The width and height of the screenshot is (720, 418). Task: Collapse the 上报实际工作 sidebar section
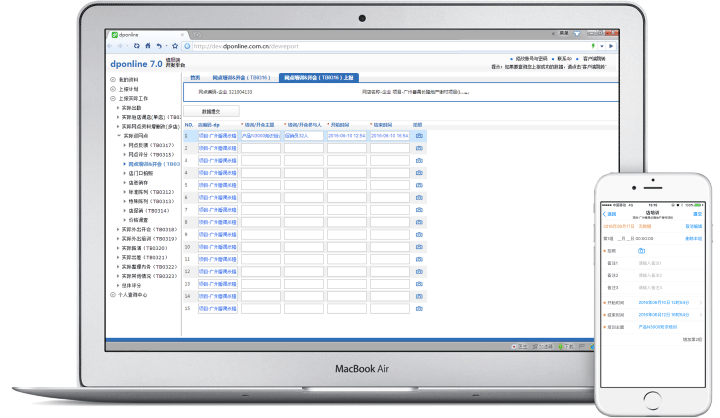[x=113, y=98]
